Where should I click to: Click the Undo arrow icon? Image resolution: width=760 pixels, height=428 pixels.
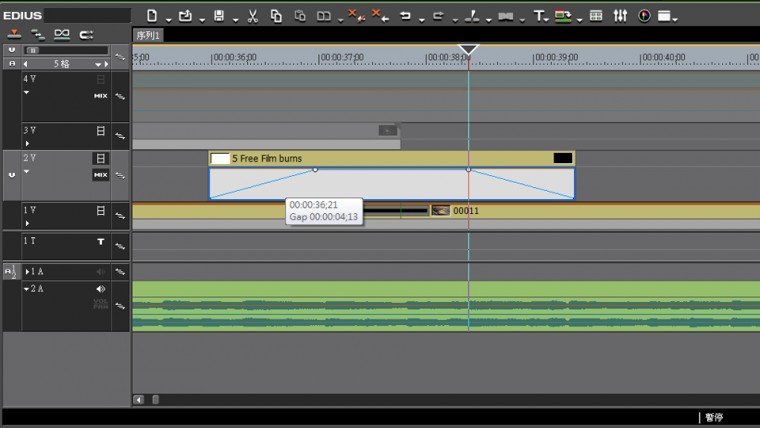coord(405,16)
